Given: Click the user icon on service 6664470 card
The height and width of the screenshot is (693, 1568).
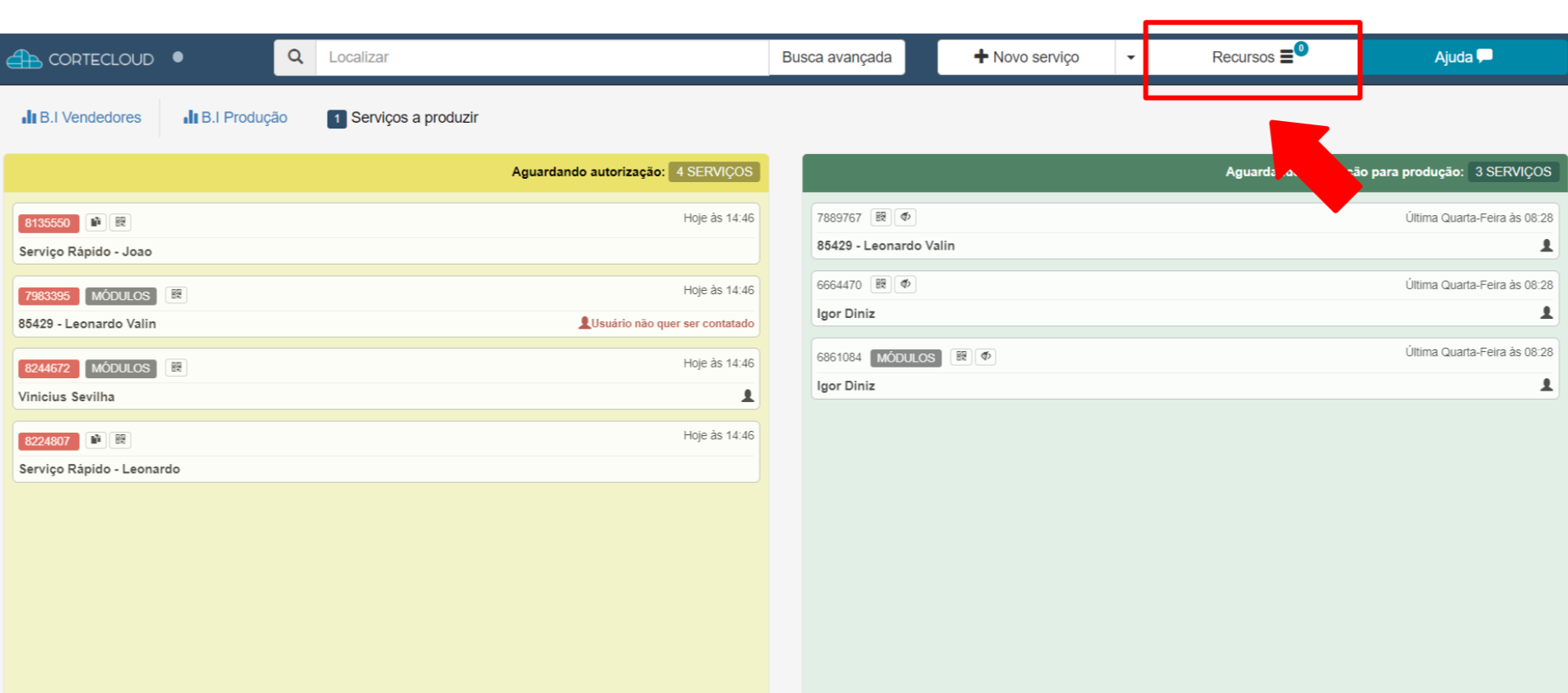Looking at the screenshot, I should click(x=1546, y=312).
